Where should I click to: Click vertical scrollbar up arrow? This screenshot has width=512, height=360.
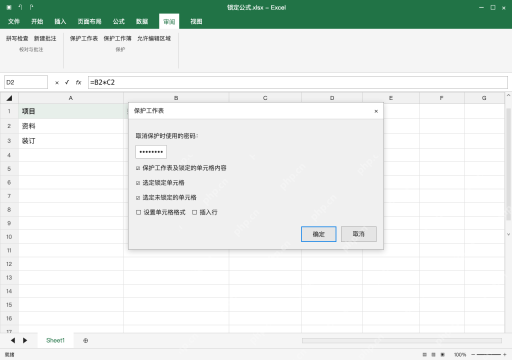pos(508,96)
